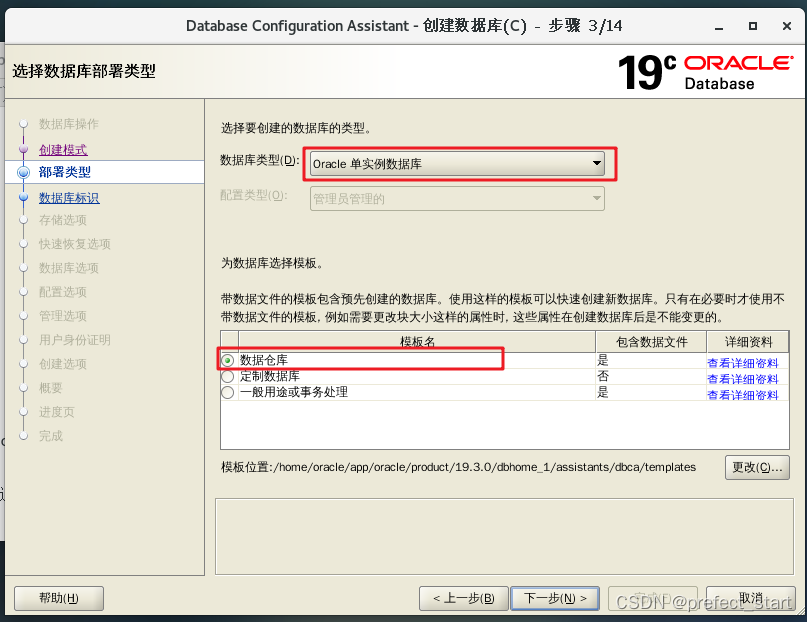Click 配置选项 in the step list
The height and width of the screenshot is (622, 807).
(x=63, y=292)
